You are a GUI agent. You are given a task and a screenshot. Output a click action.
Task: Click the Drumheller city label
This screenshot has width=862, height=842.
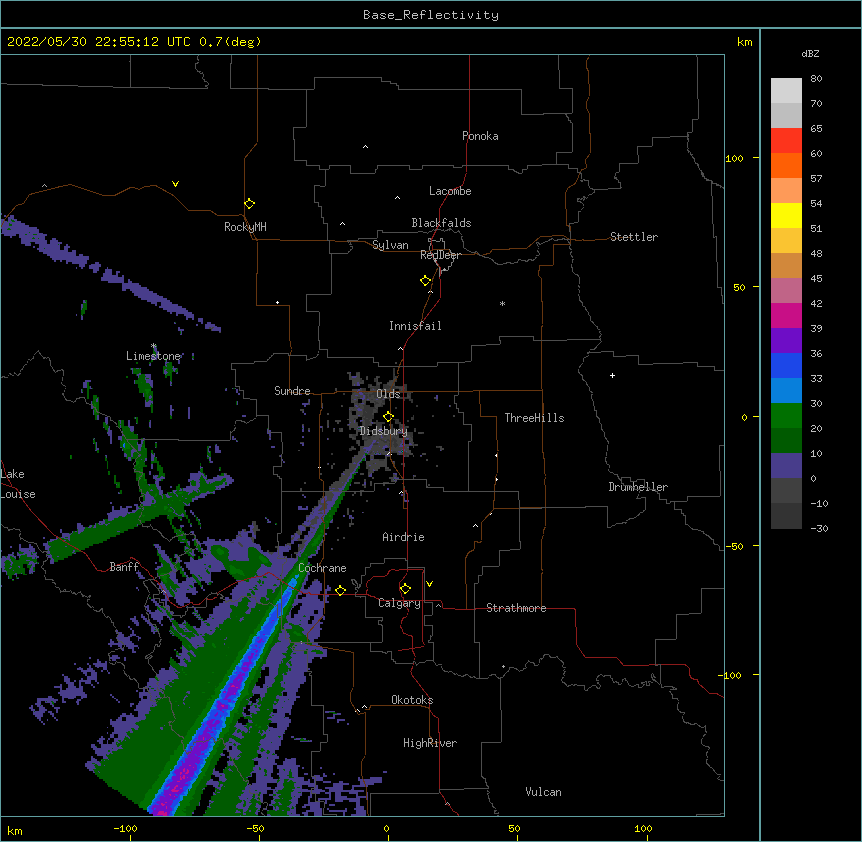[x=638, y=487]
